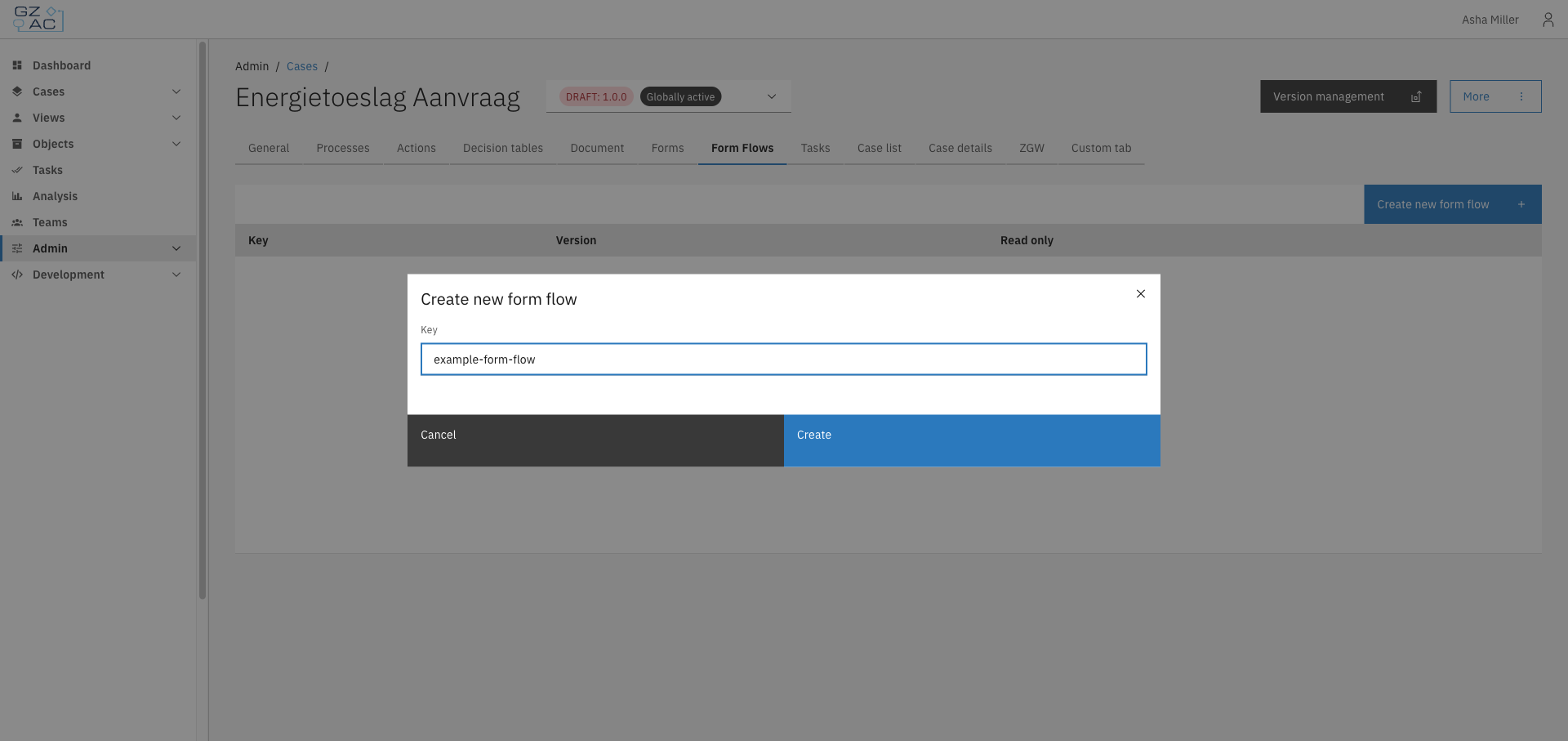Click the Admin settings-sliders icon

point(17,248)
